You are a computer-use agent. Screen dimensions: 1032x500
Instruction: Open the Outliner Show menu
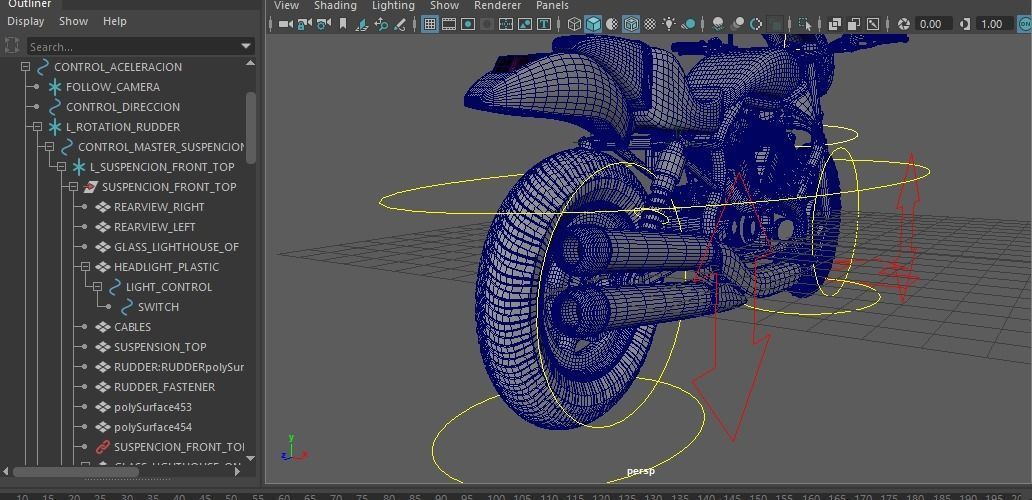pyautogui.click(x=73, y=21)
